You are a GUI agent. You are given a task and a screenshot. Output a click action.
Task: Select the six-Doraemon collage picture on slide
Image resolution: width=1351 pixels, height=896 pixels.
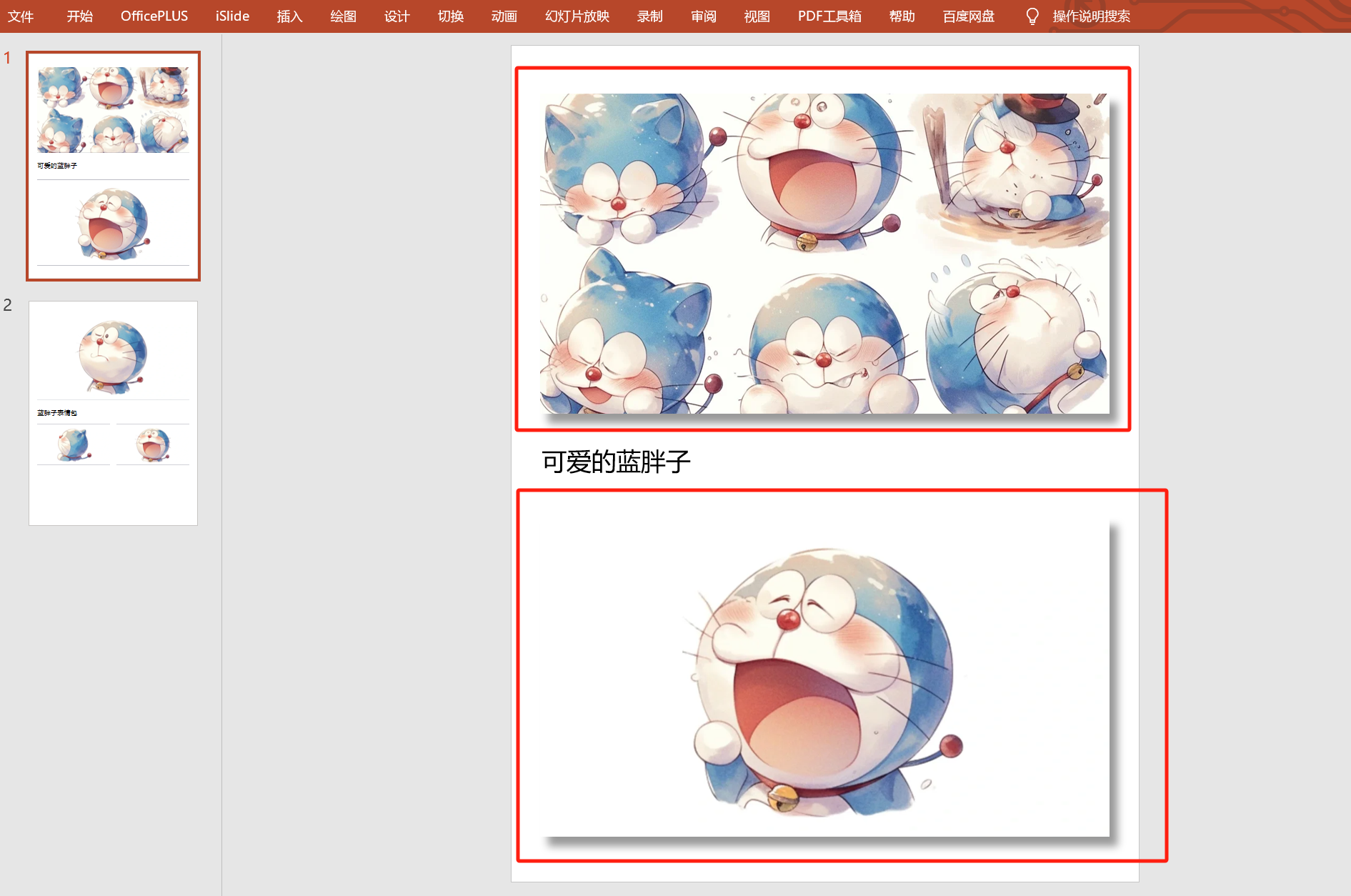[824, 254]
